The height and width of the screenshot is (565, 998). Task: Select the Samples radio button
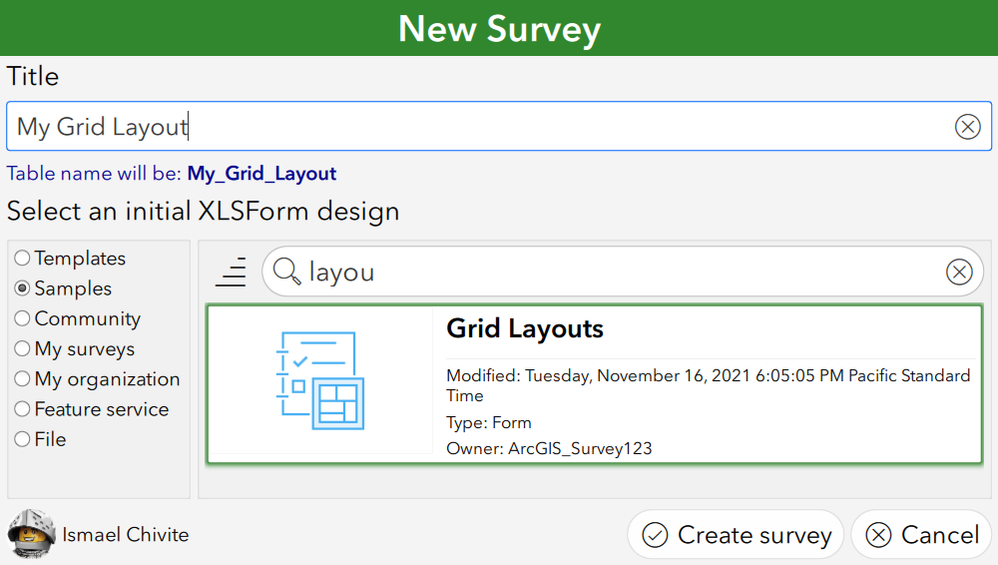click(22, 288)
